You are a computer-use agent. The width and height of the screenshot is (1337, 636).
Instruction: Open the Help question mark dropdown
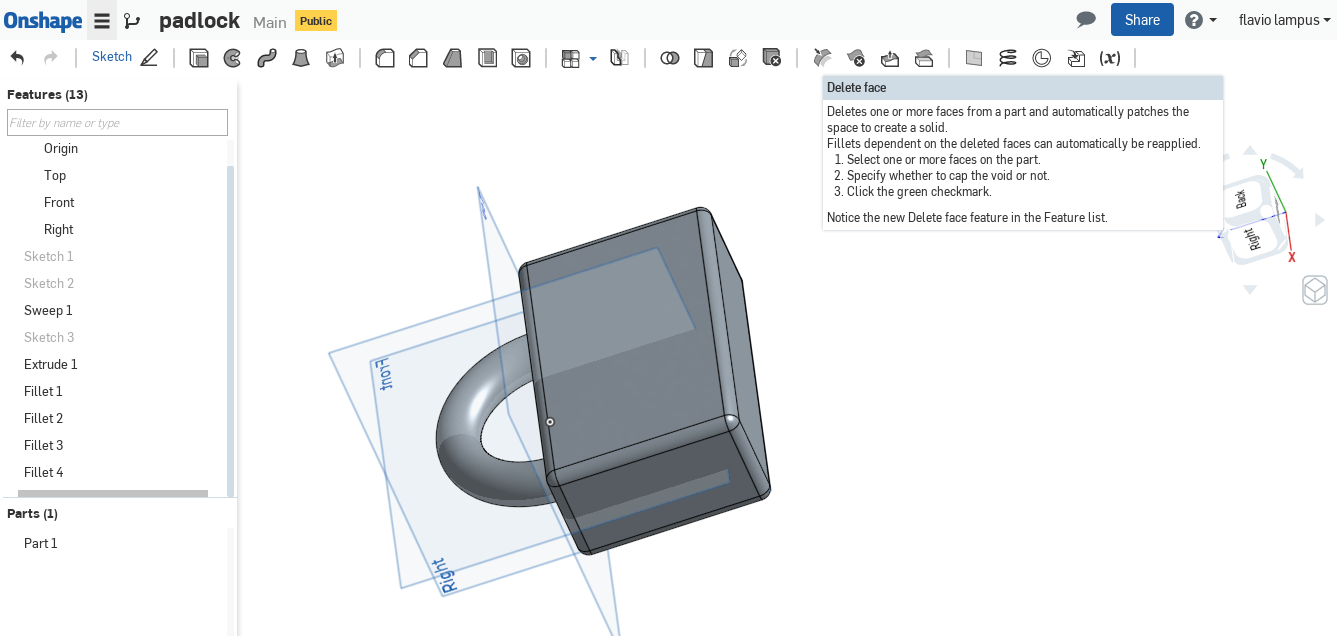(1200, 20)
